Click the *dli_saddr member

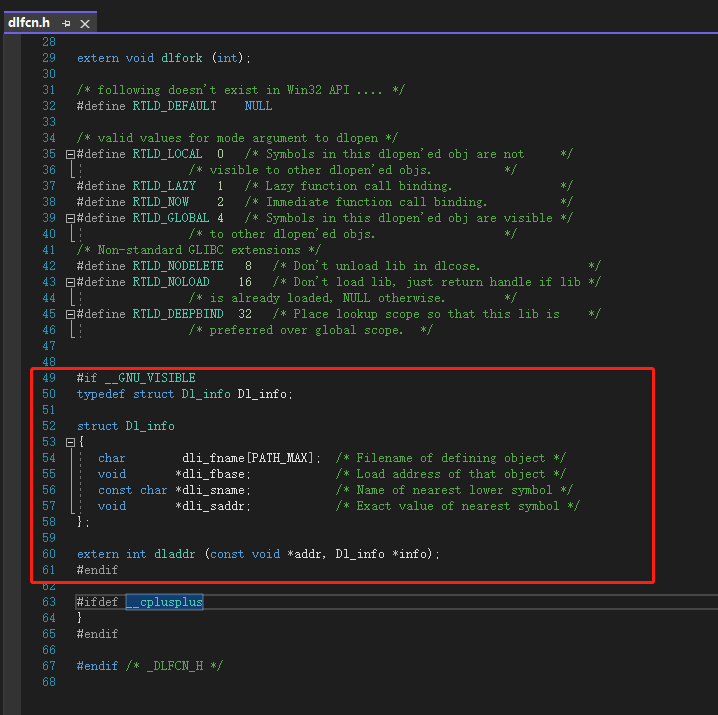pos(213,506)
